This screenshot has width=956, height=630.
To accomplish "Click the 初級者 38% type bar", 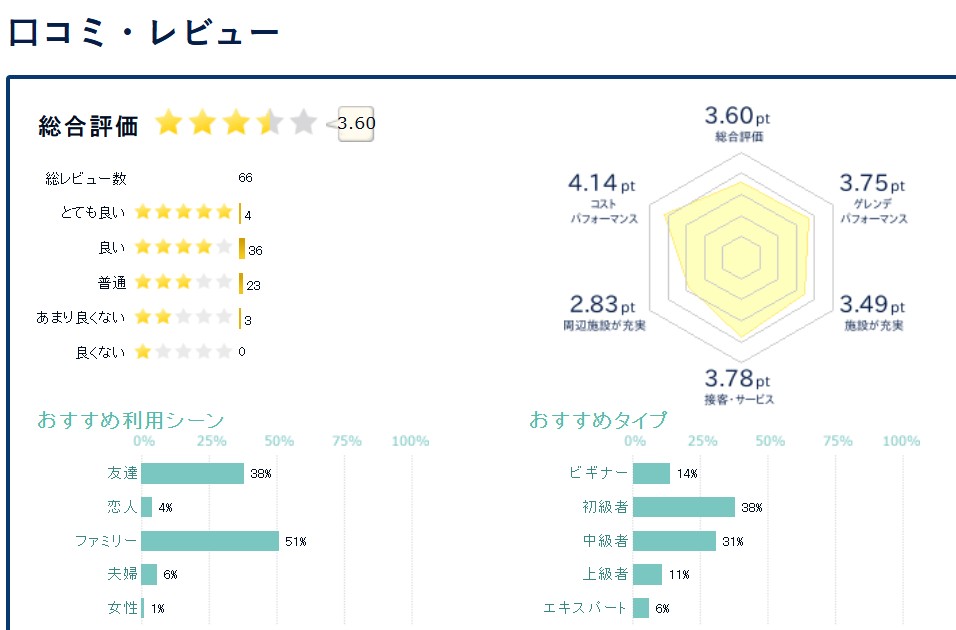I will [x=684, y=507].
